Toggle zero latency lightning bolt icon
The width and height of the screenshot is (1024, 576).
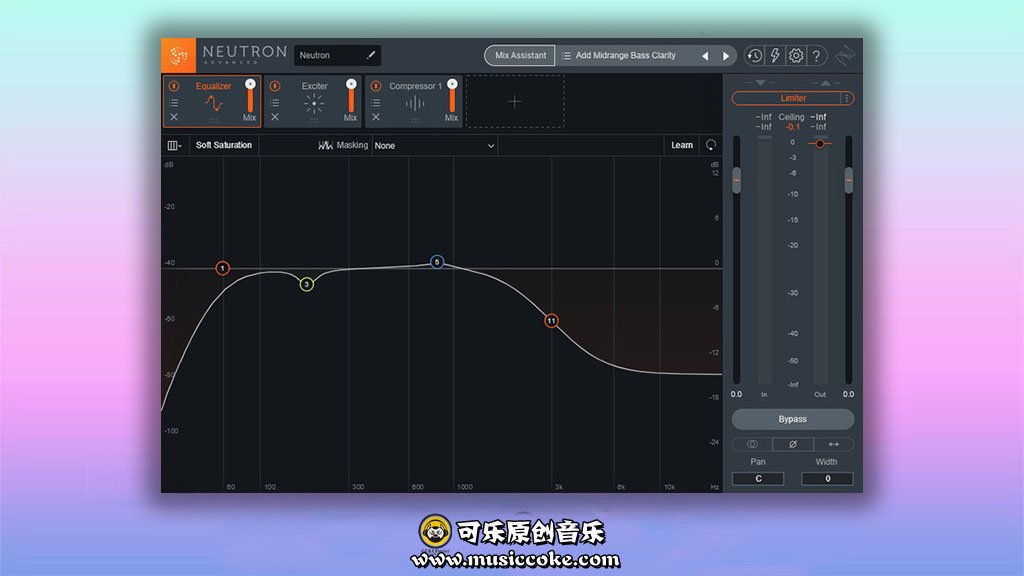[775, 56]
